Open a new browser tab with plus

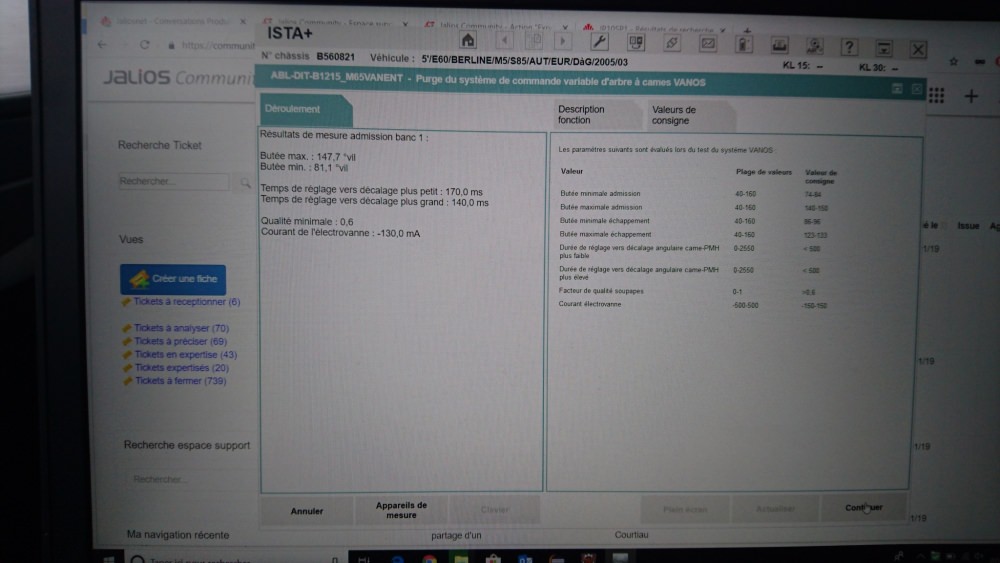click(x=747, y=29)
